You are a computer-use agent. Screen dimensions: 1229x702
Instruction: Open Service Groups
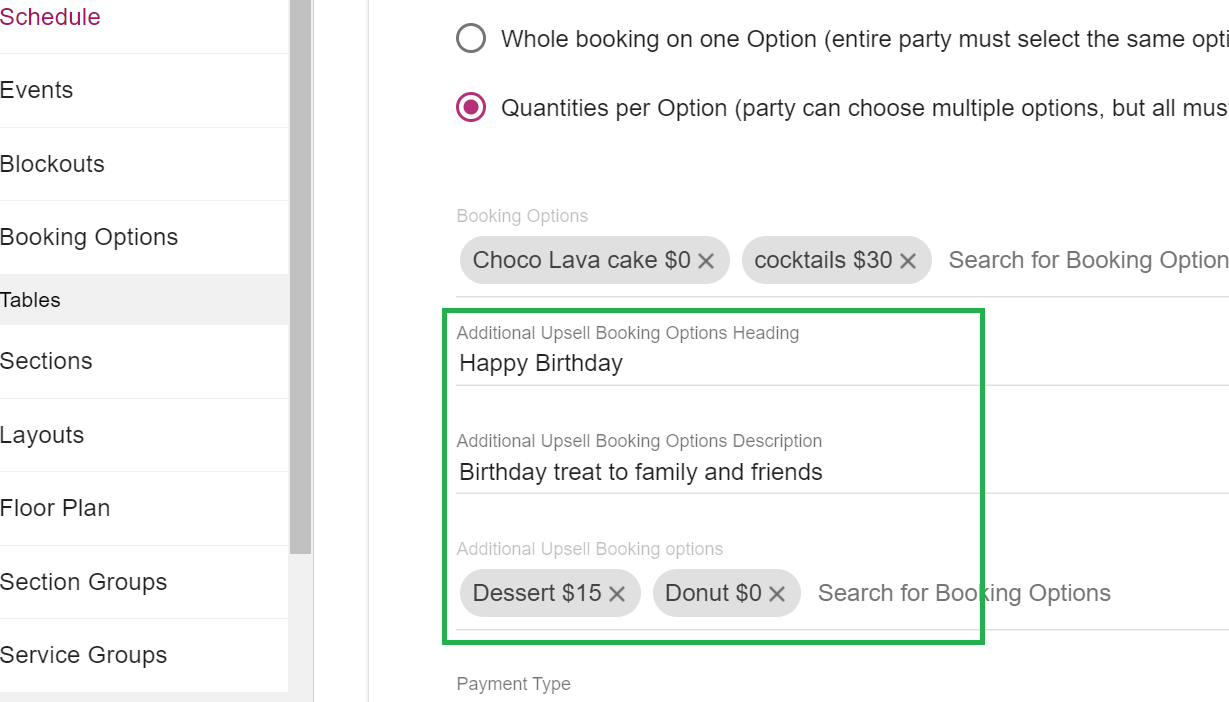pyautogui.click(x=83, y=655)
